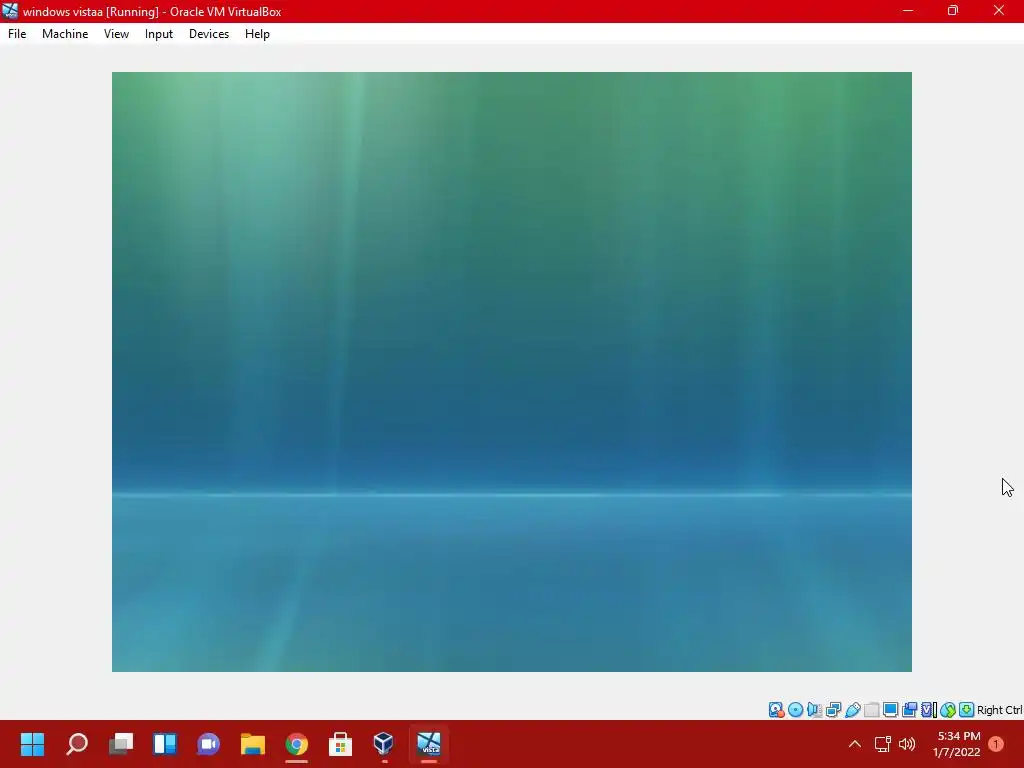The height and width of the screenshot is (768, 1024).
Task: Switch to Google Chrome on taskbar
Action: coord(296,744)
